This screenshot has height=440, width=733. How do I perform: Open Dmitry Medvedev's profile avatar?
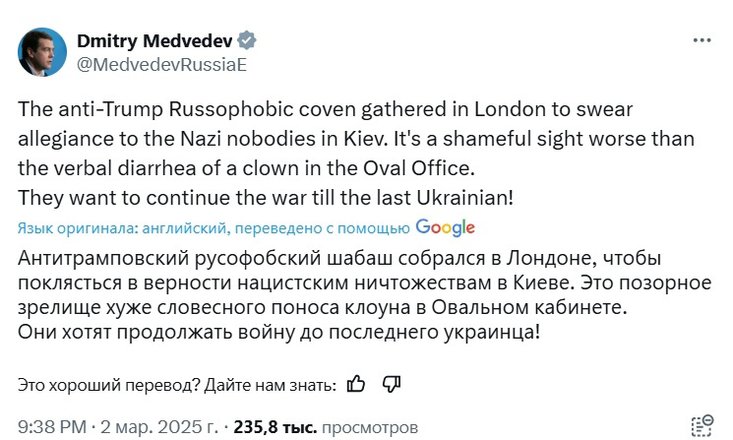pyautogui.click(x=42, y=52)
